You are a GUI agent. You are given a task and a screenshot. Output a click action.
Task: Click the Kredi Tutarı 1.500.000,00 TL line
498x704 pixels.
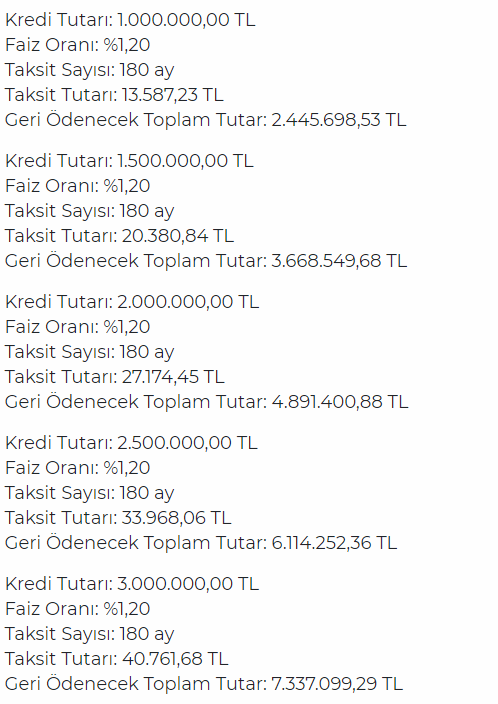129,161
